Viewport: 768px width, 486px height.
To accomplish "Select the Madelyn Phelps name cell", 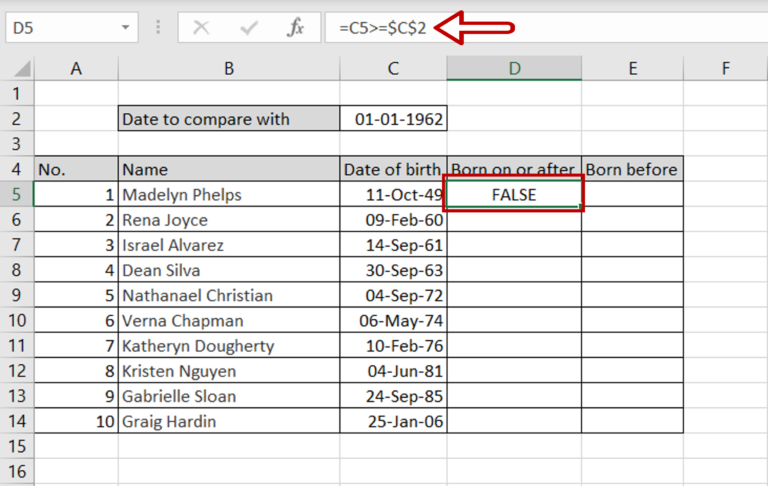I will [x=229, y=195].
